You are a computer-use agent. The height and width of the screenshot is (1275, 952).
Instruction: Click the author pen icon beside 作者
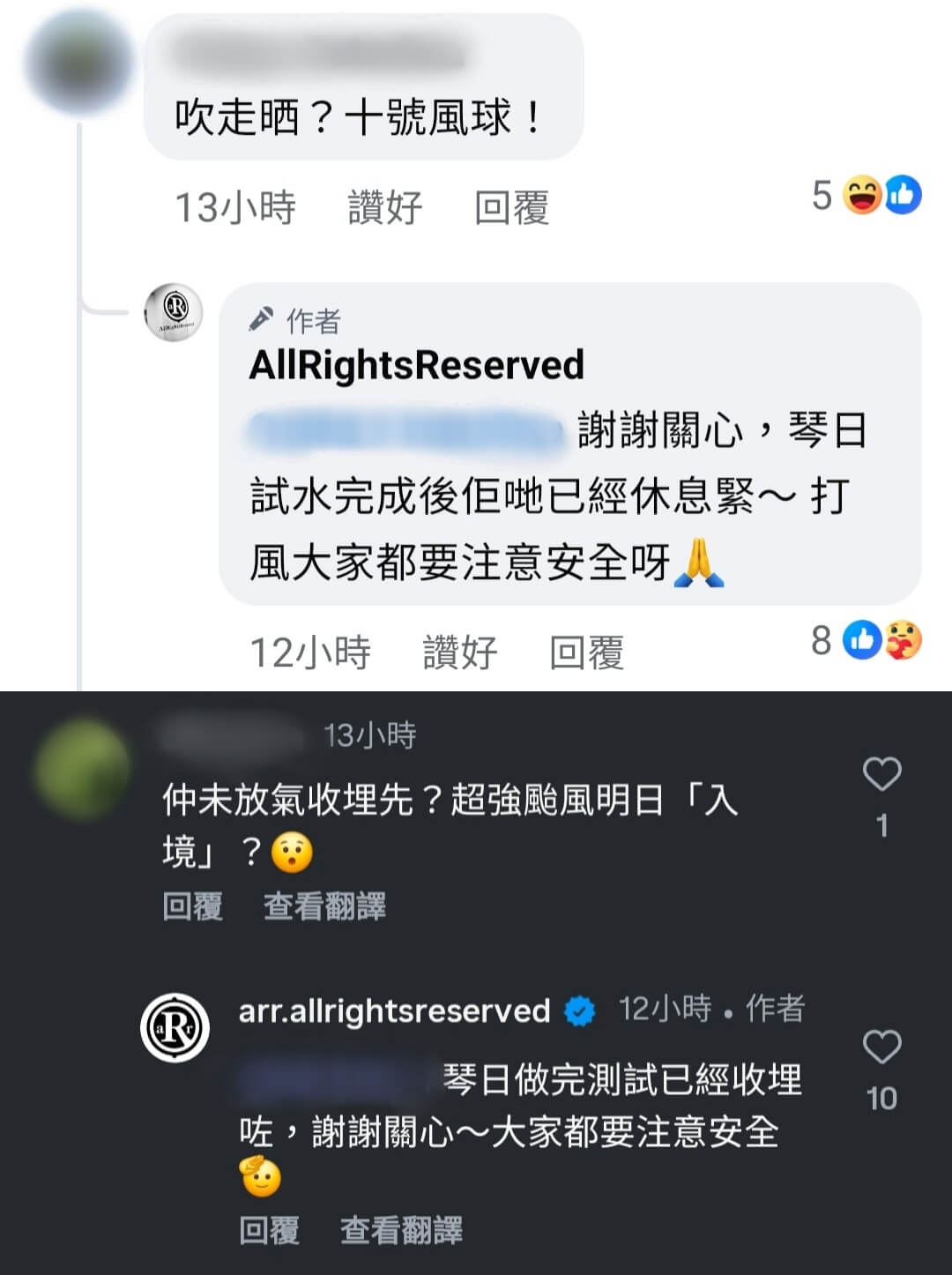[261, 319]
